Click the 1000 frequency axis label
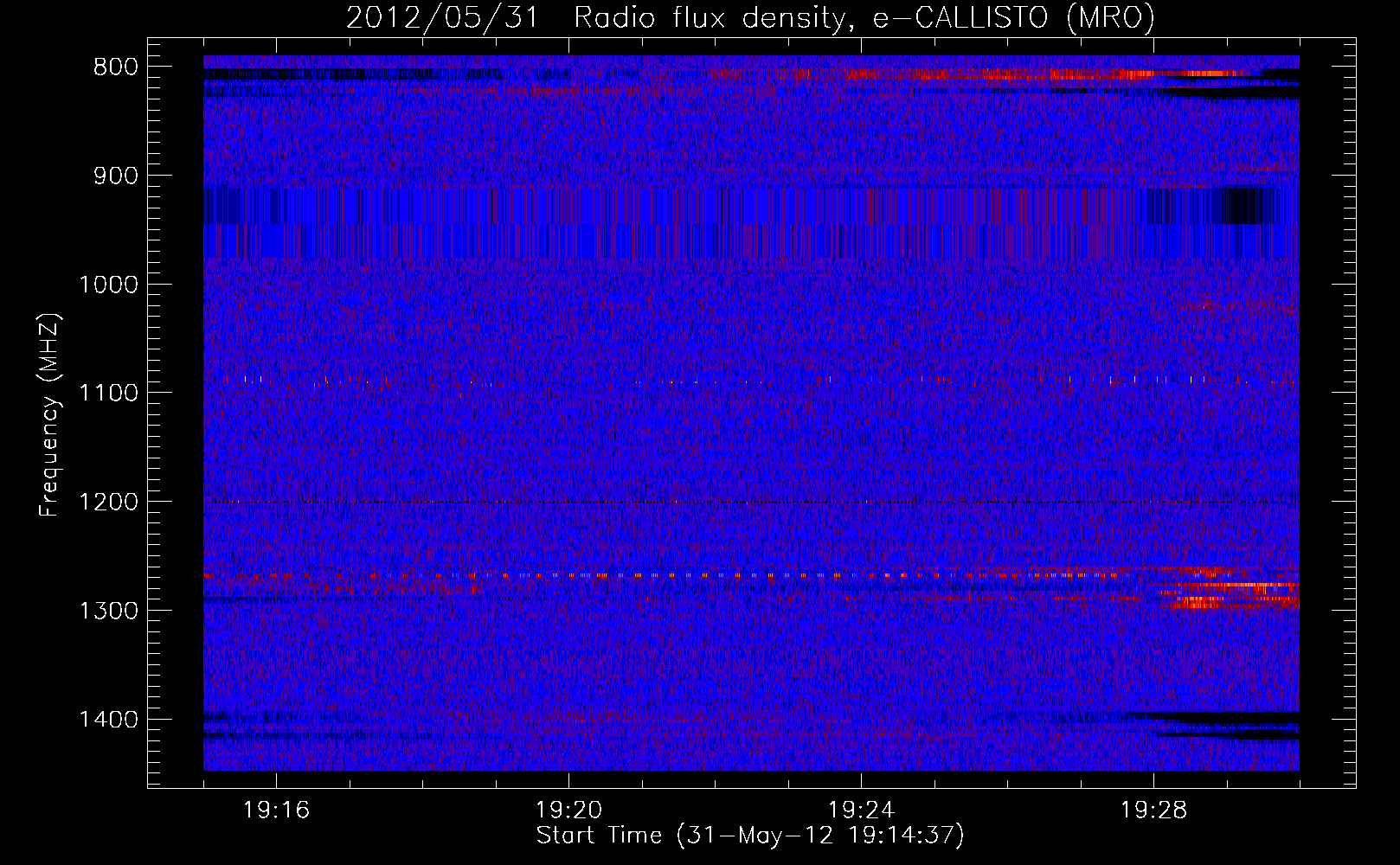 pos(108,285)
